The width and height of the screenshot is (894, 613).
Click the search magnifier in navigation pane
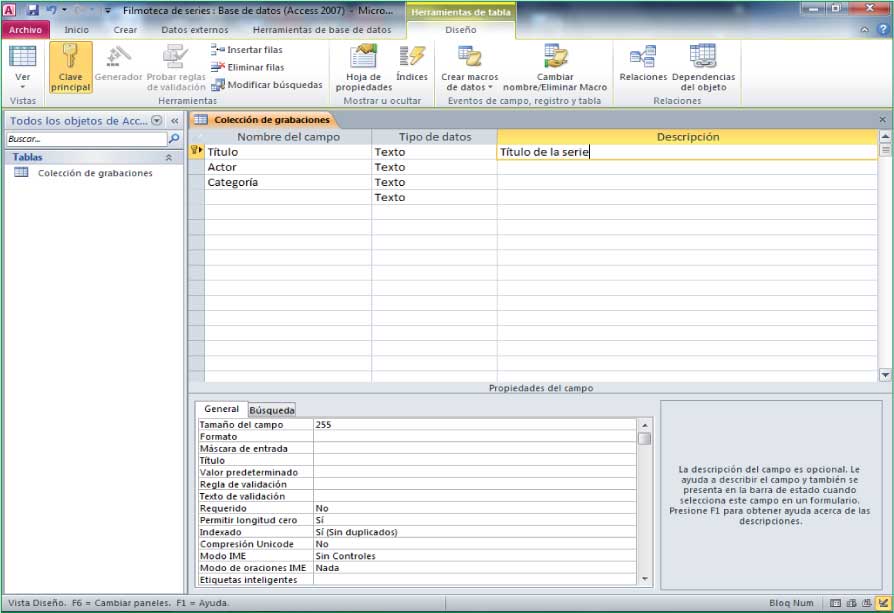[x=174, y=139]
